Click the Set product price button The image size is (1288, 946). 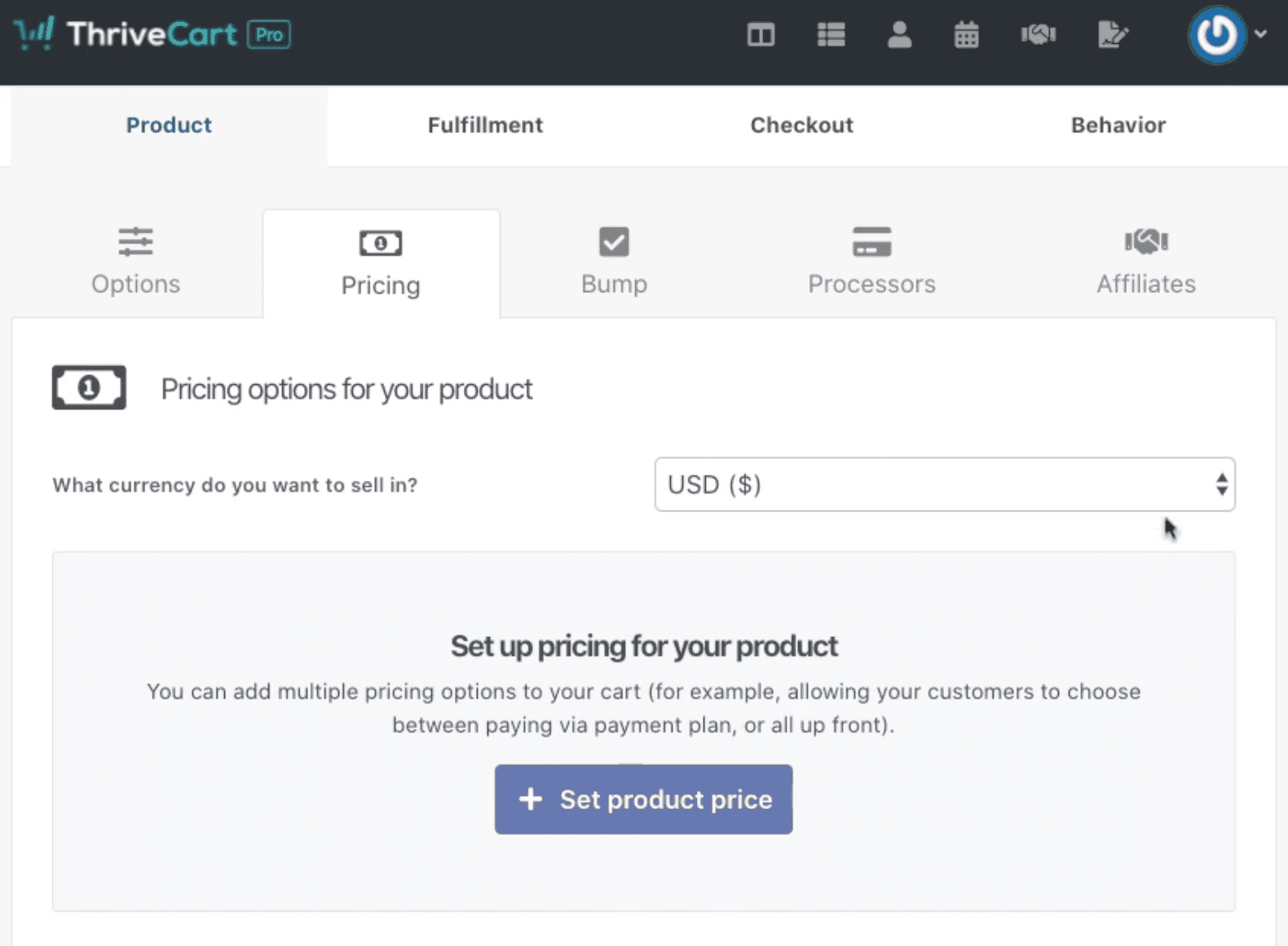click(643, 799)
